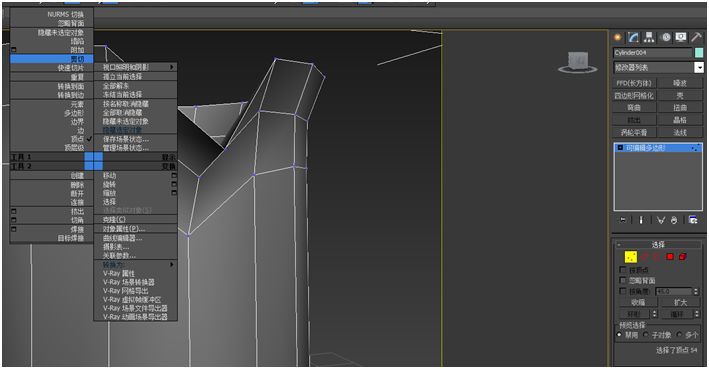This screenshot has width=709, height=369.
Task: Expand the 转换为 submenu arrow
Action: [x=172, y=265]
